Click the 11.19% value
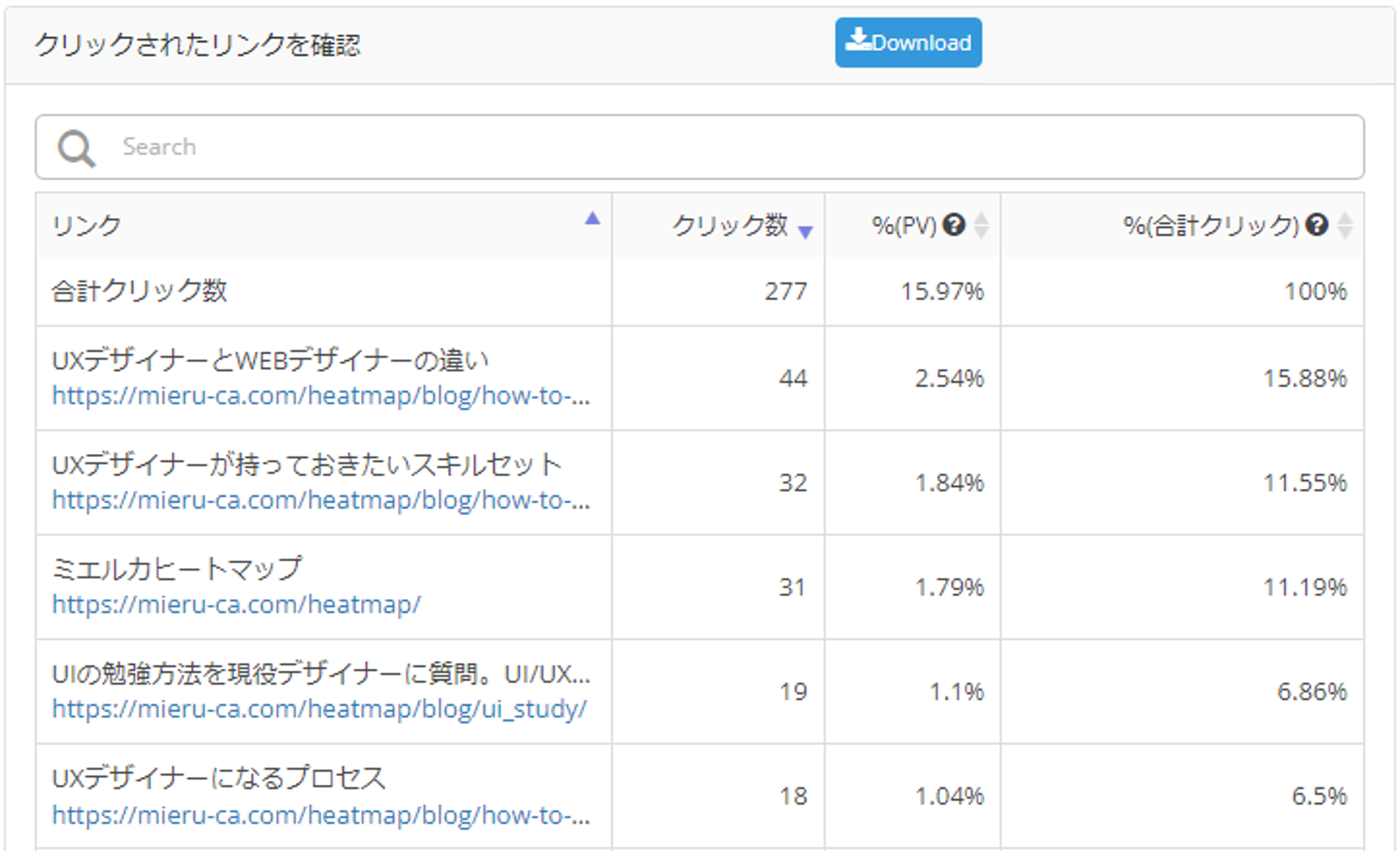Image resolution: width=1400 pixels, height=851 pixels. pos(1304,587)
